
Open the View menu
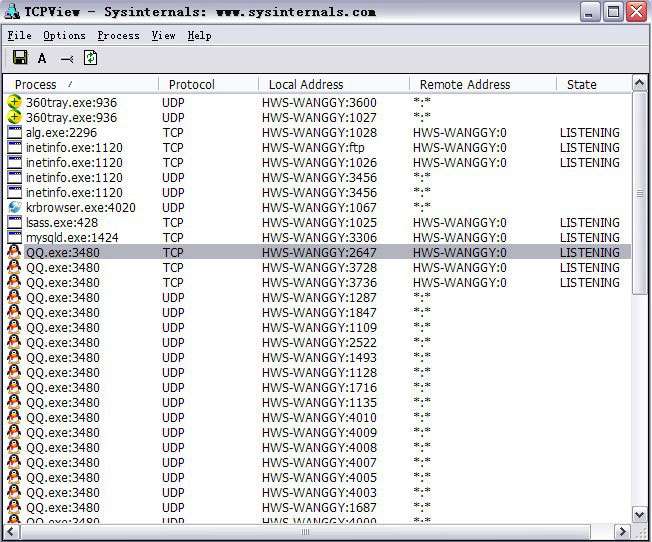[163, 36]
